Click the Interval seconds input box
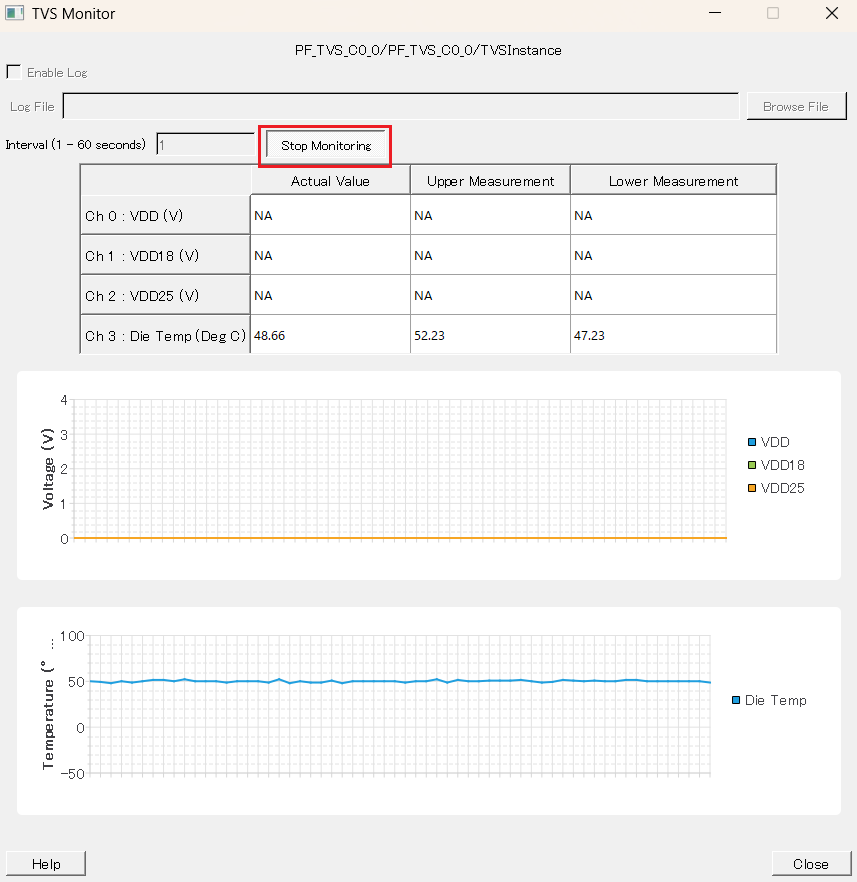The image size is (857, 882). (206, 145)
